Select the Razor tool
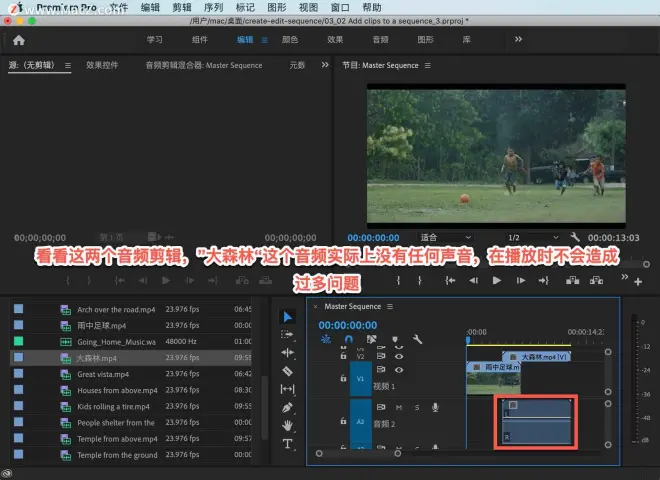660x480 pixels. pyautogui.click(x=287, y=371)
